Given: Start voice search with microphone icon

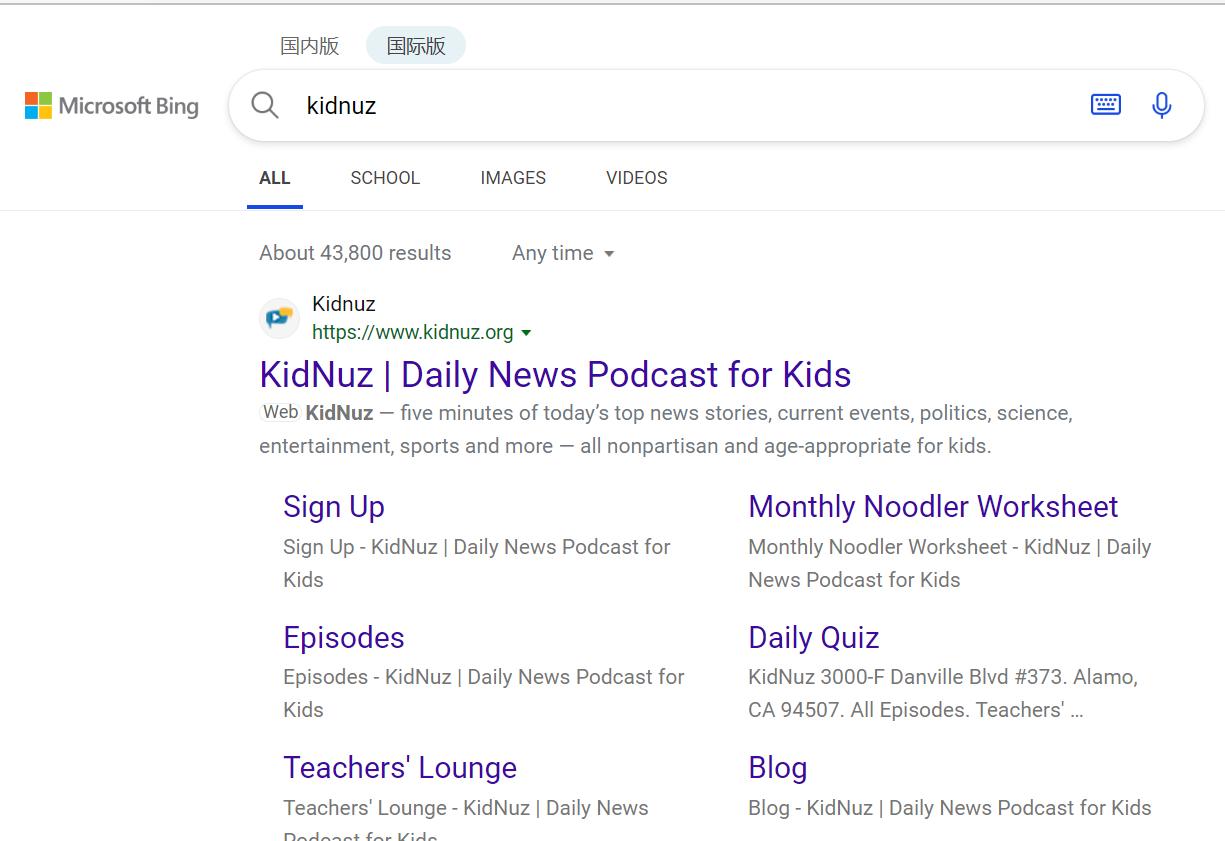Looking at the screenshot, I should tap(1161, 105).
